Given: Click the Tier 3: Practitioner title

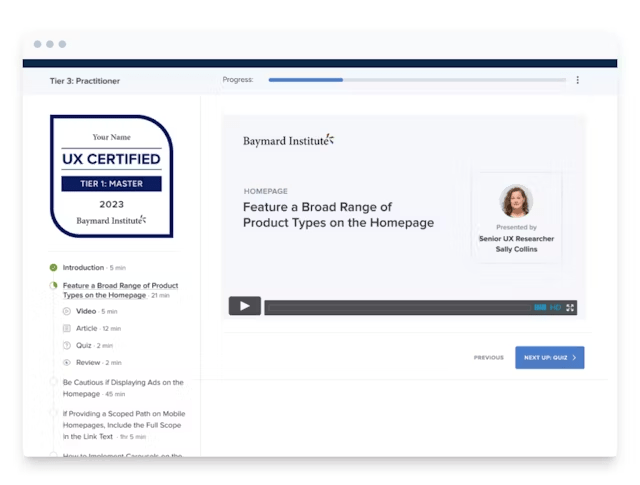Looking at the screenshot, I should click(84, 81).
